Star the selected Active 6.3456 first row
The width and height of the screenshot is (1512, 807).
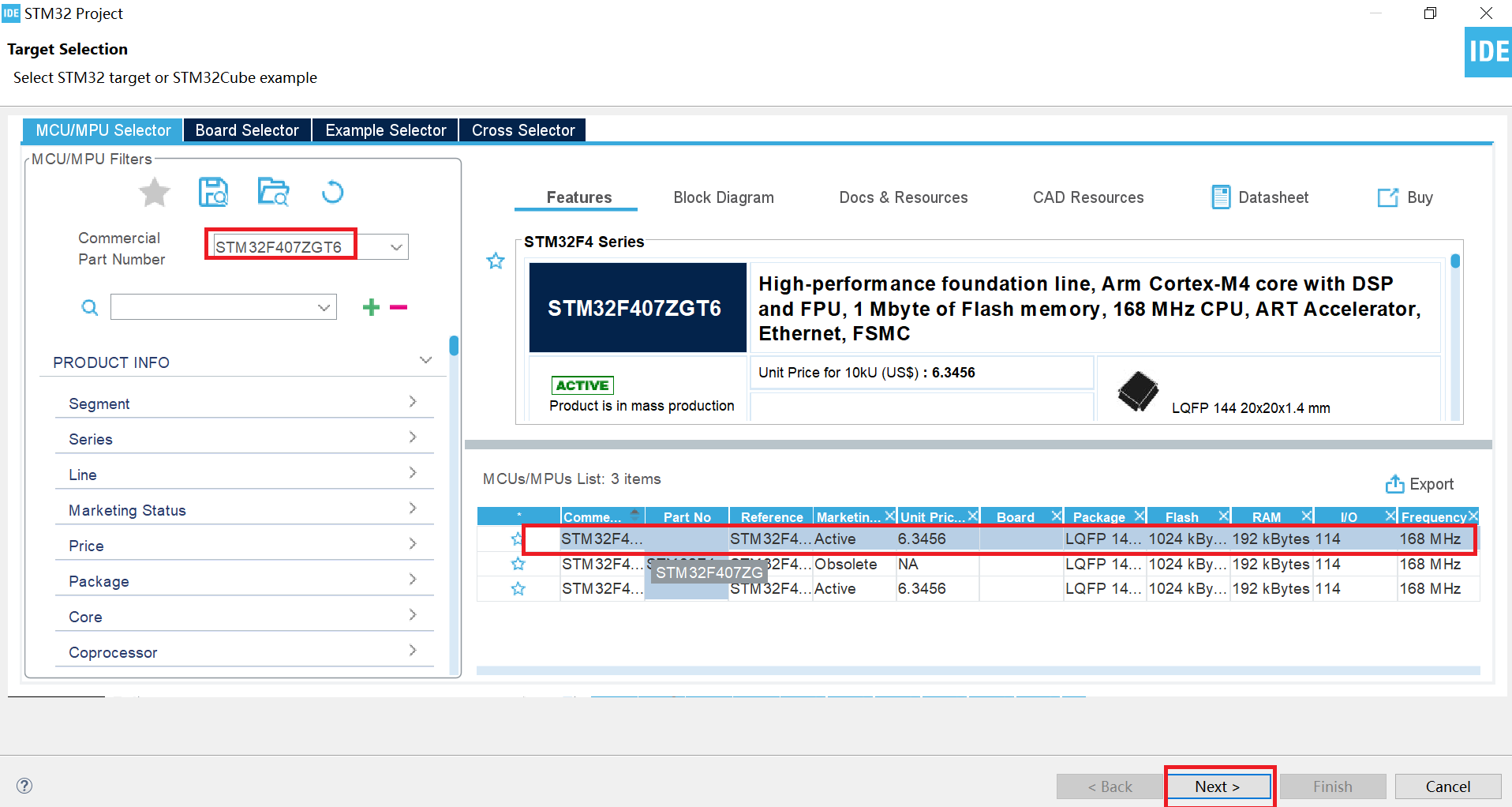pyautogui.click(x=518, y=539)
